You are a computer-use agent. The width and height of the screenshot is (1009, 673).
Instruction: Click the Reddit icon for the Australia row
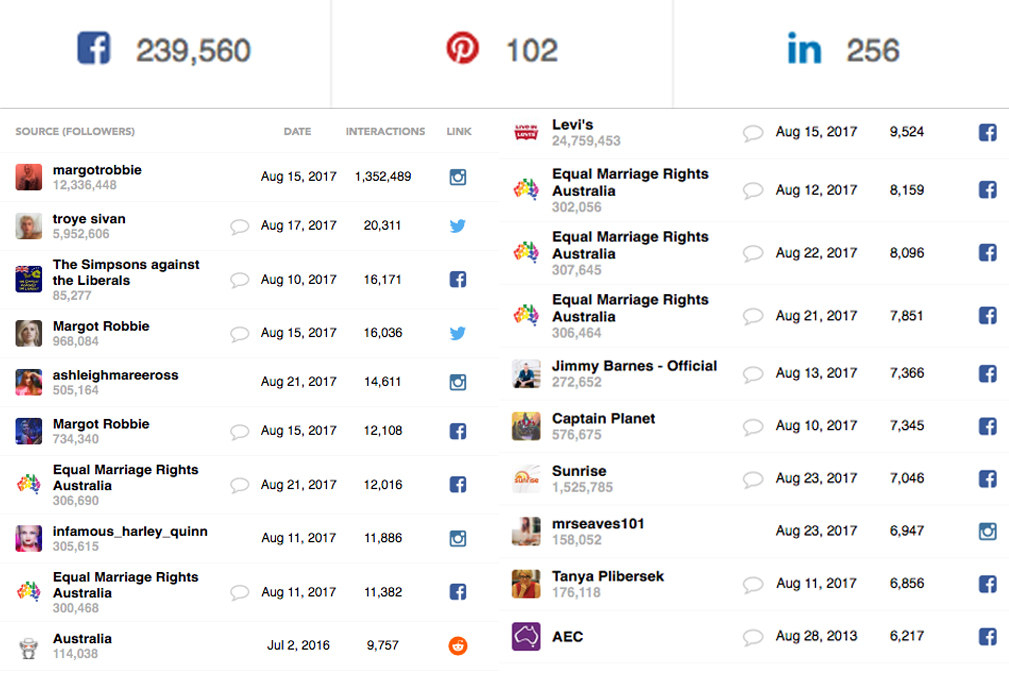(x=458, y=645)
